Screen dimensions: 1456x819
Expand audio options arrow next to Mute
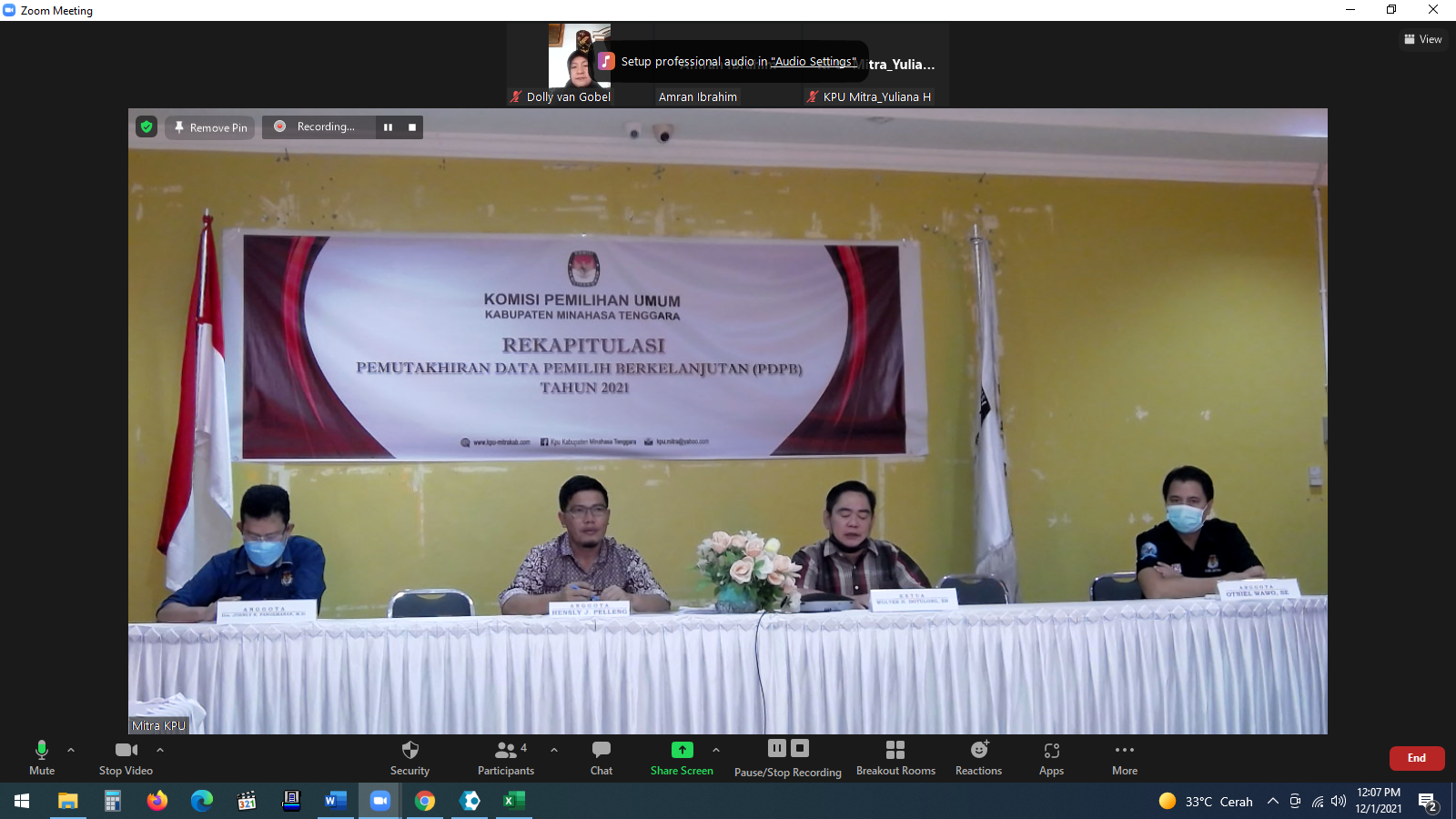coord(71,750)
